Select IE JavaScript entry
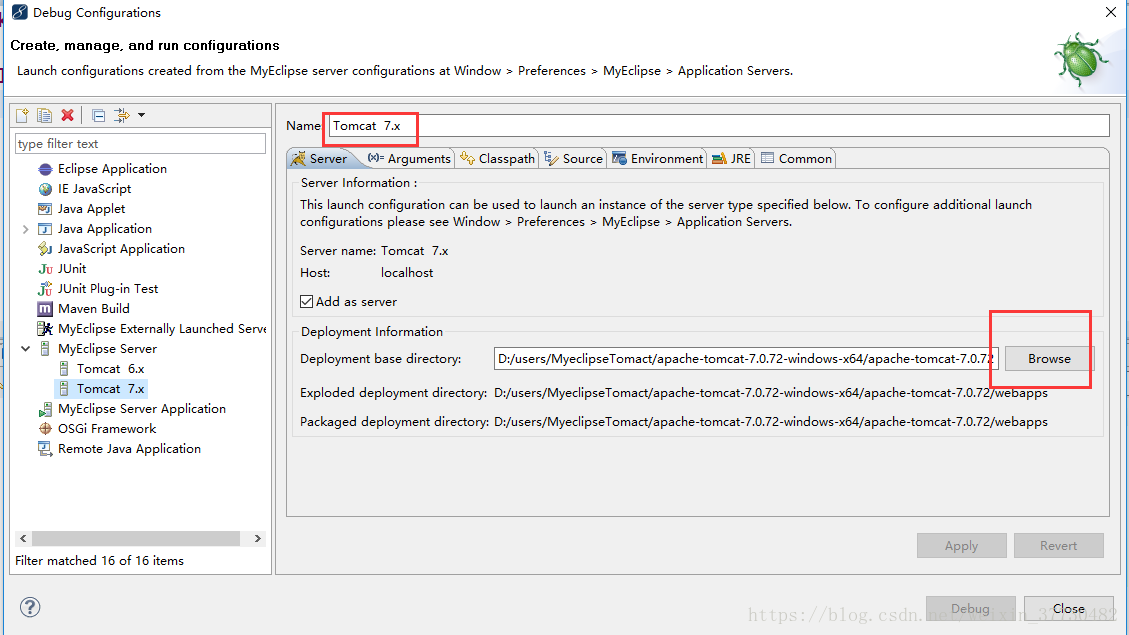 click(x=94, y=189)
